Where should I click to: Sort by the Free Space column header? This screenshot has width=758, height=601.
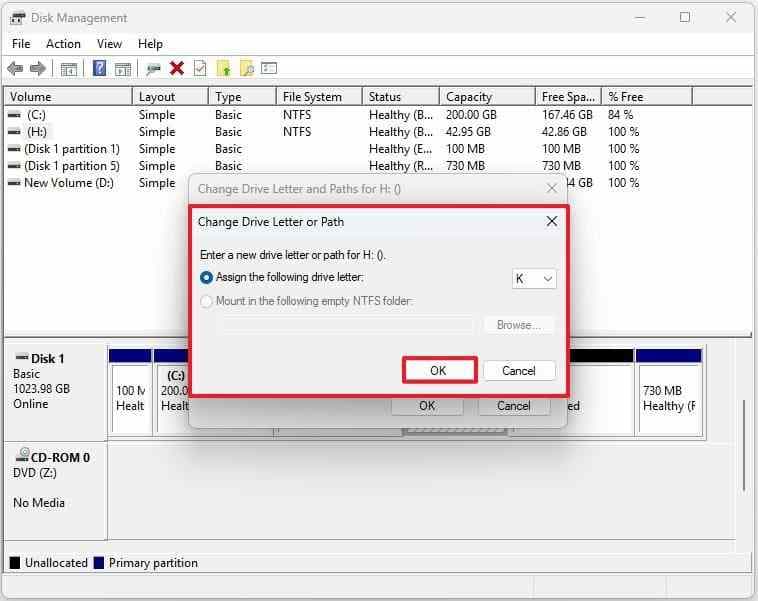coord(568,97)
